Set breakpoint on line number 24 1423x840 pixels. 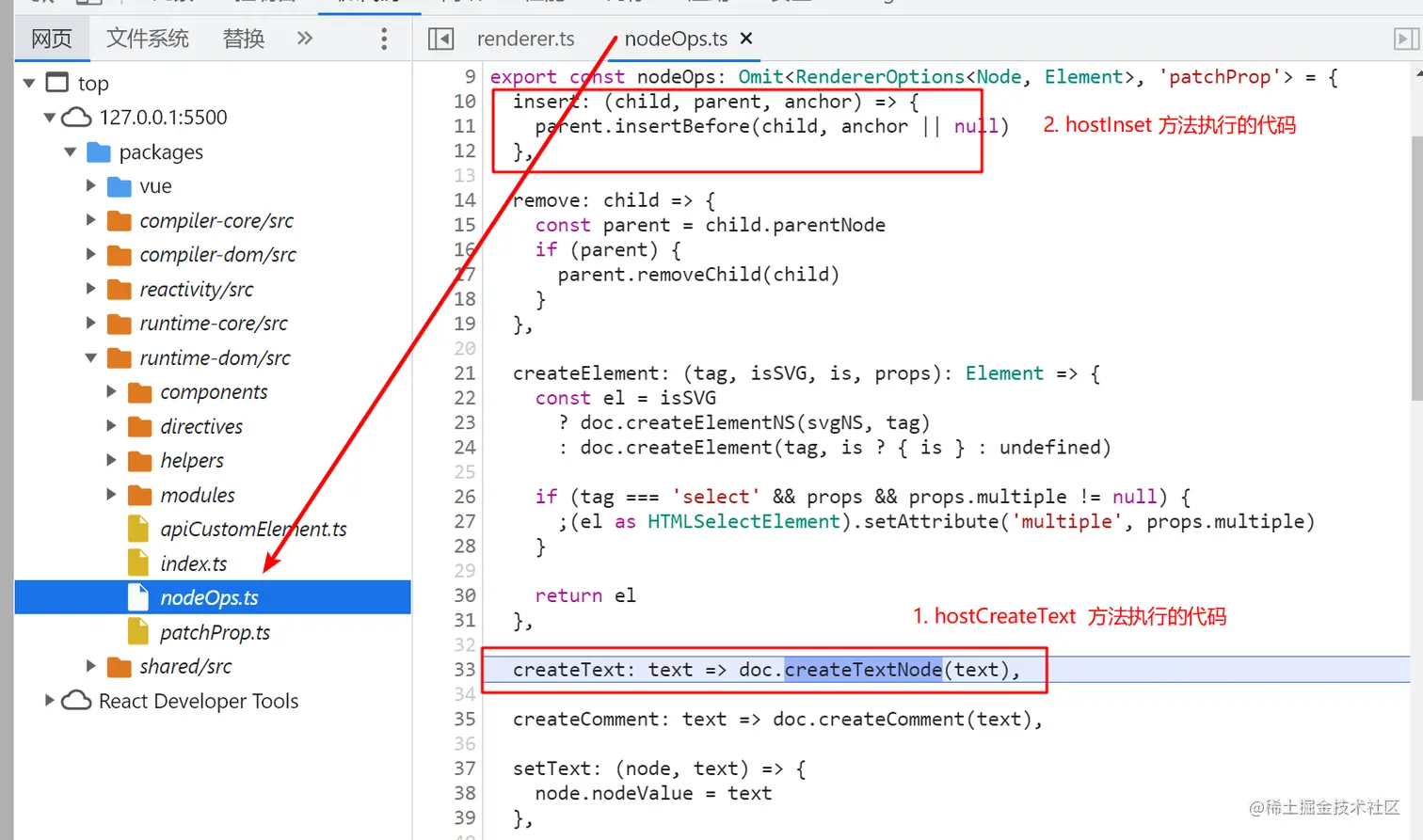pos(465,448)
